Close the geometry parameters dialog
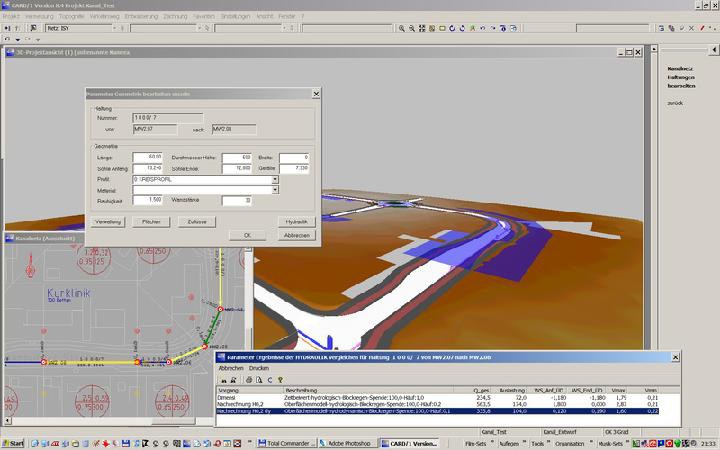The height and width of the screenshot is (450, 720). (316, 94)
